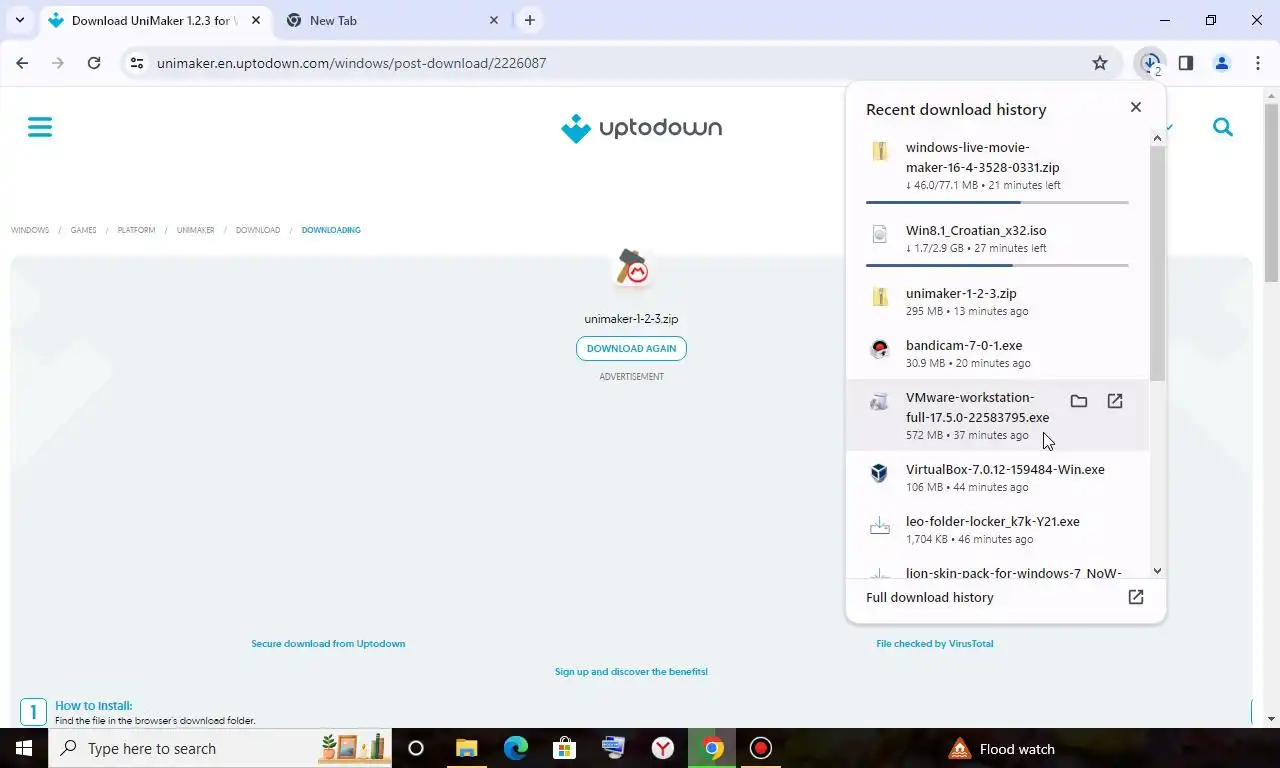Image resolution: width=1280 pixels, height=768 pixels.
Task: Click File checked by VirusTotal link
Action: tap(935, 644)
